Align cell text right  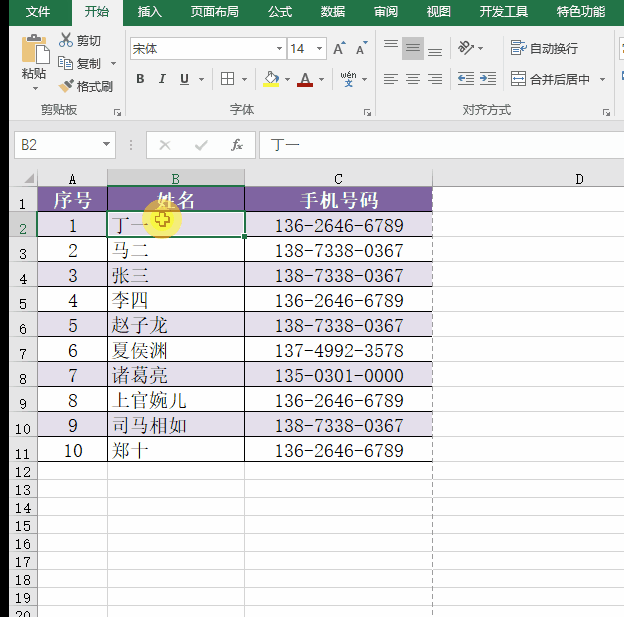point(435,79)
